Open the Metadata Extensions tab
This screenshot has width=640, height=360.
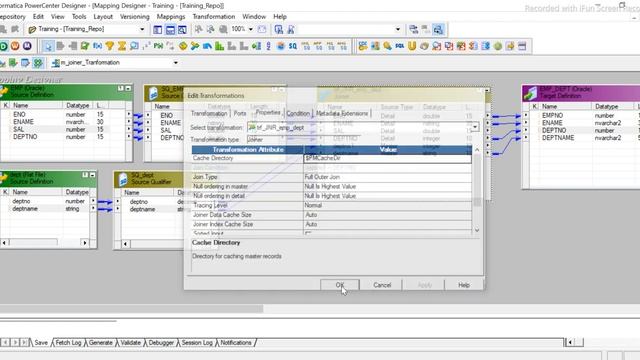pos(342,113)
